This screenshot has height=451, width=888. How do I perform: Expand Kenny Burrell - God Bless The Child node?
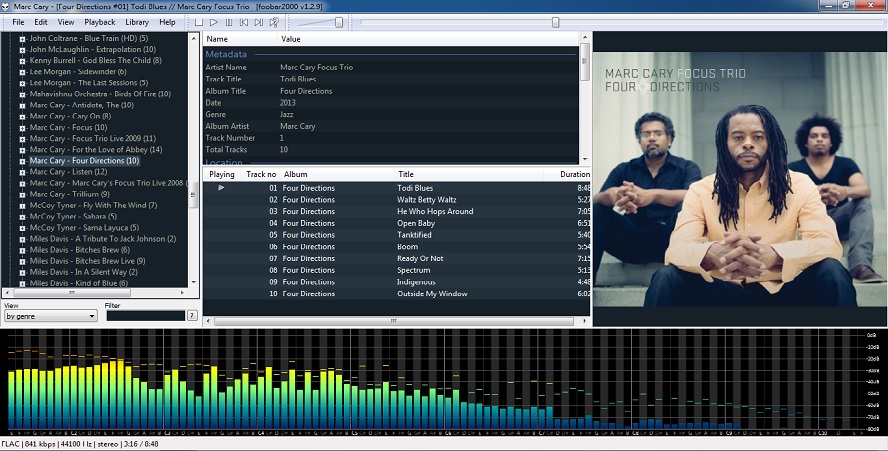(23, 61)
